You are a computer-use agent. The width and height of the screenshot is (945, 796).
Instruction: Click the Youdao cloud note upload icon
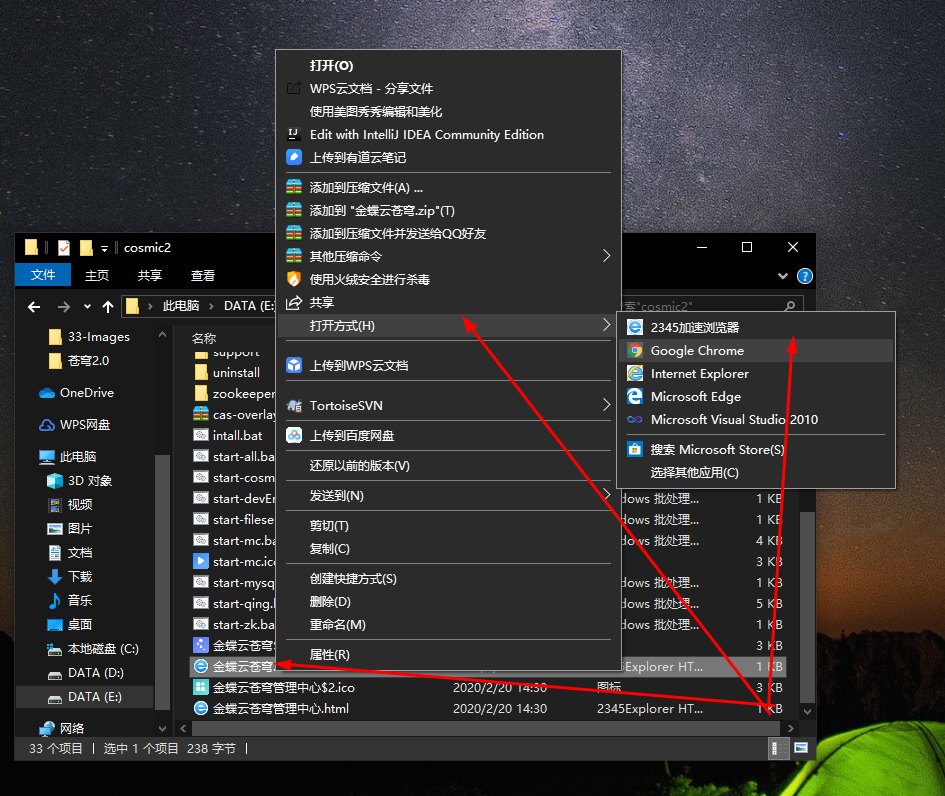point(294,157)
